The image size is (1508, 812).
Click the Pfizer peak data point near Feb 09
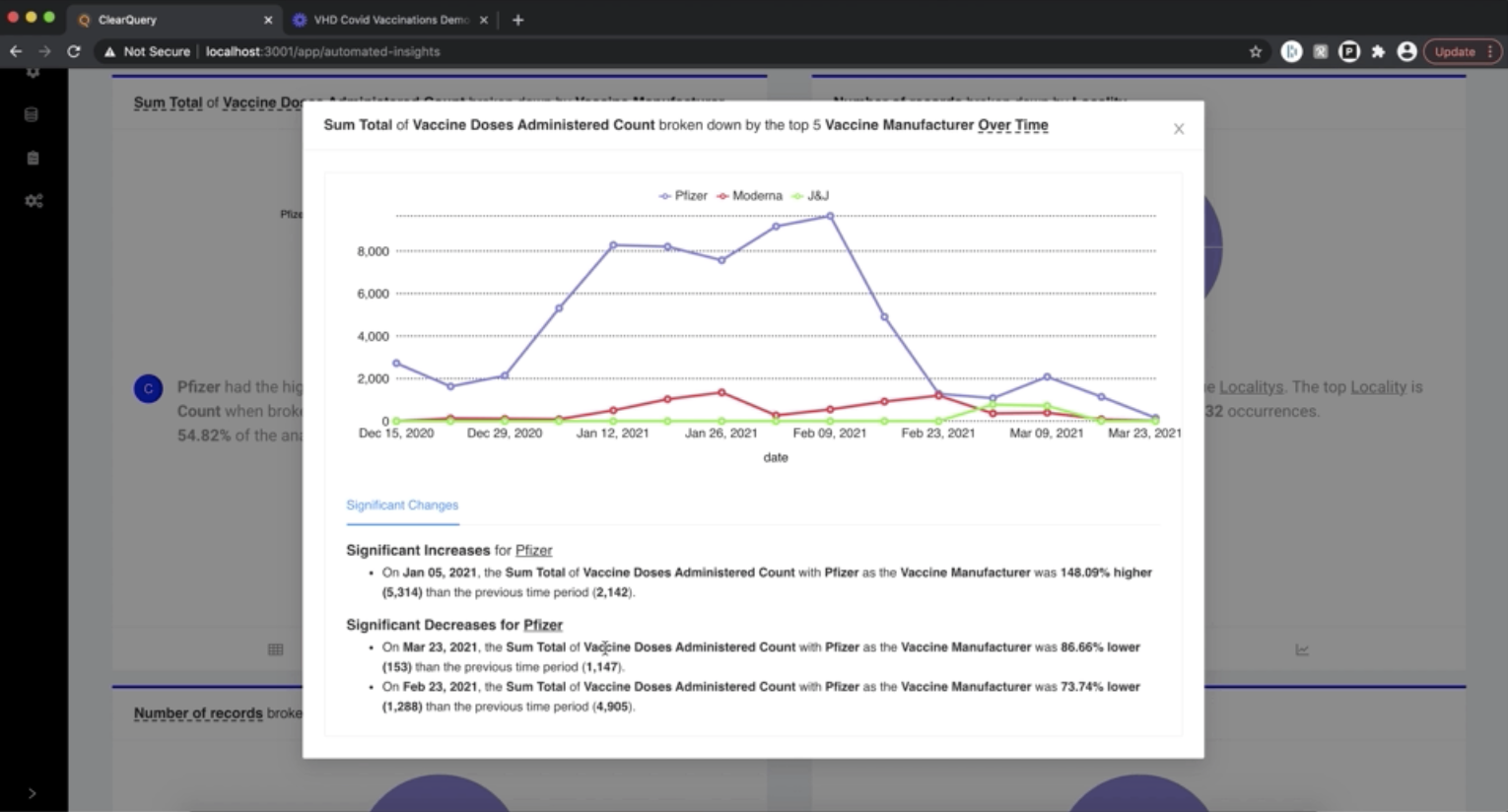coord(830,216)
